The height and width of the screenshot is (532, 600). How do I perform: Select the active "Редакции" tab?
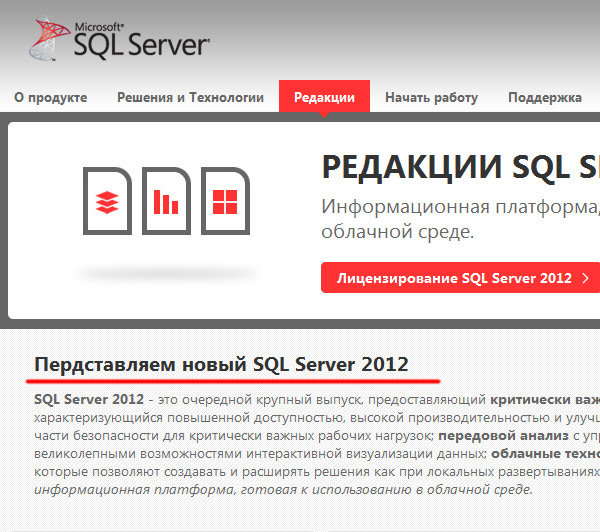tap(324, 97)
